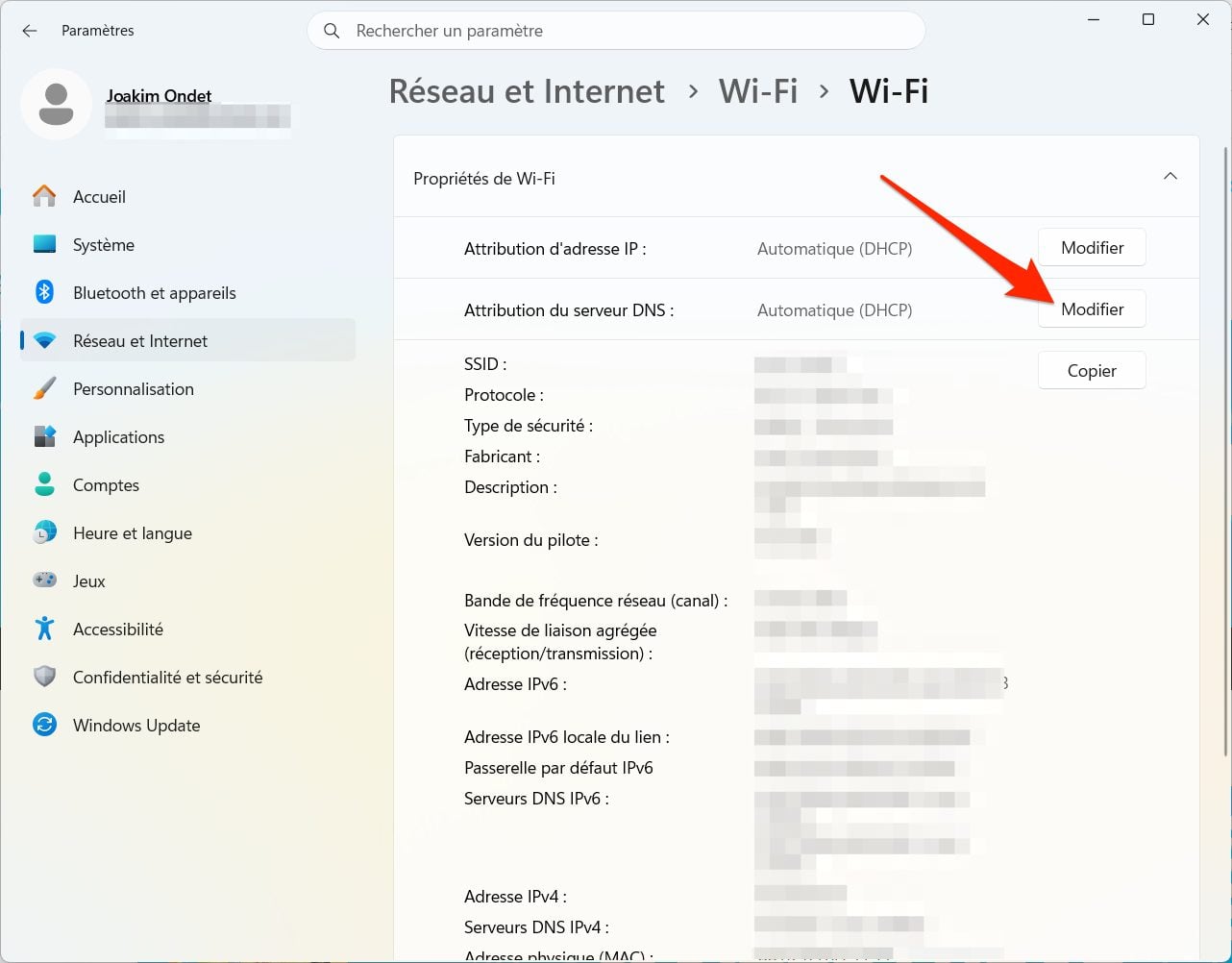Go to Accessibilité settings
This screenshot has width=1232, height=963.
pos(187,629)
